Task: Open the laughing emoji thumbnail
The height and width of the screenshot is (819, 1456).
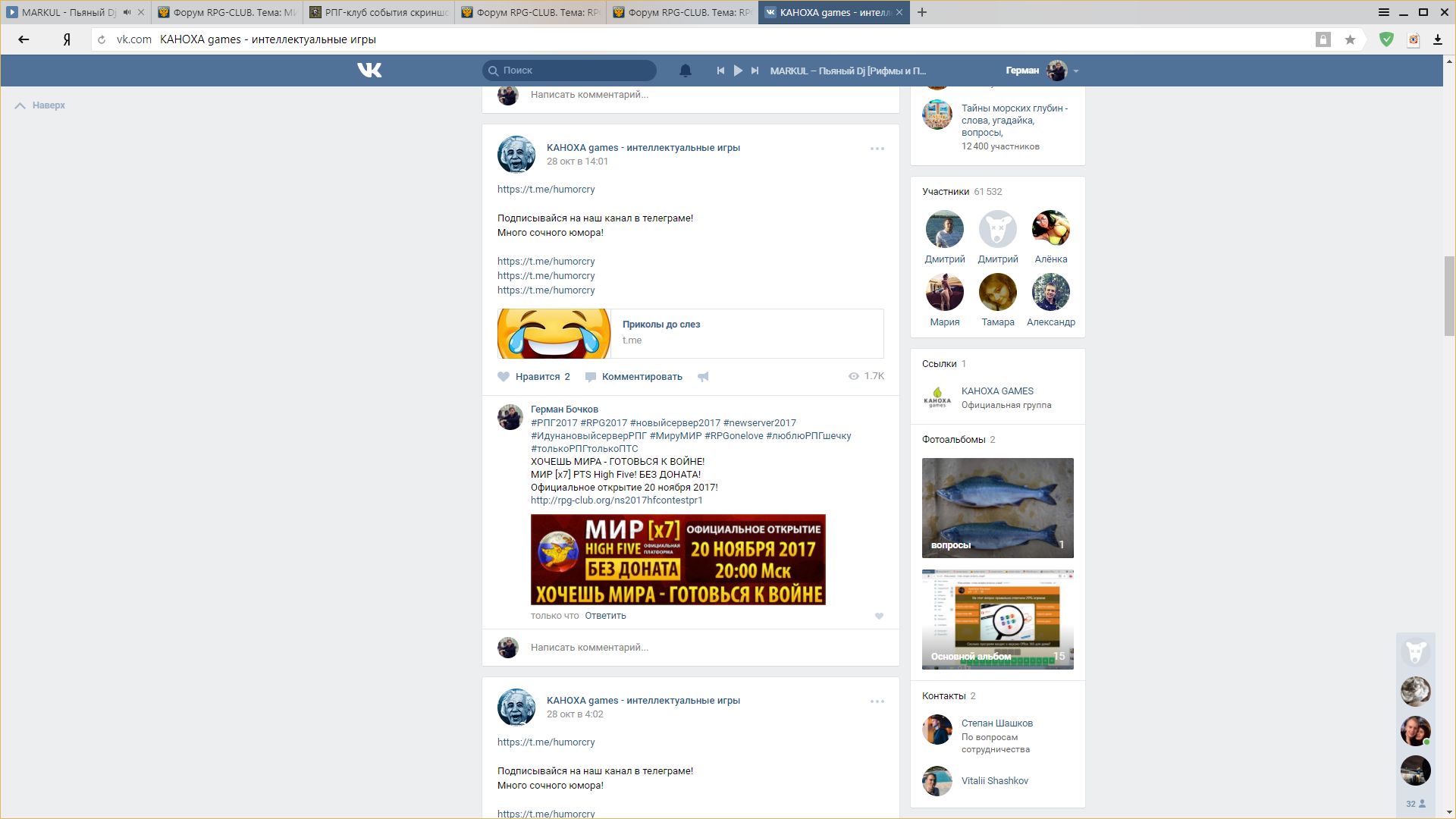Action: pos(554,333)
